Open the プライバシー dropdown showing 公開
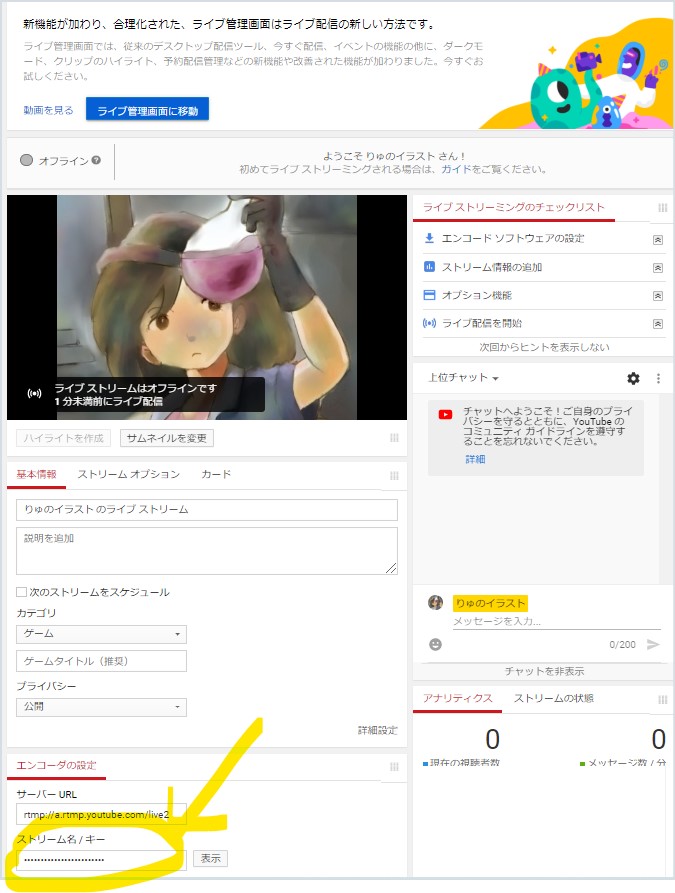The height and width of the screenshot is (893, 675). point(101,707)
